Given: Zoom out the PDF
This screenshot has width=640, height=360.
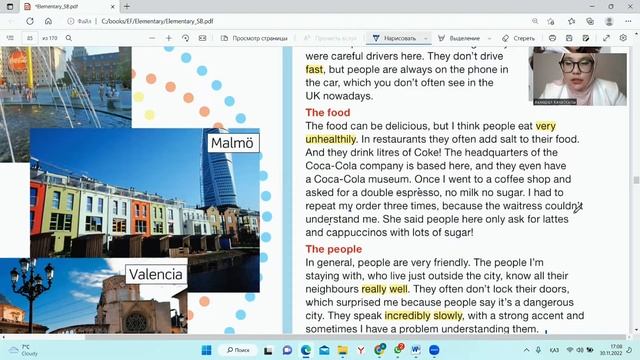Looking at the screenshot, I should (x=152, y=38).
